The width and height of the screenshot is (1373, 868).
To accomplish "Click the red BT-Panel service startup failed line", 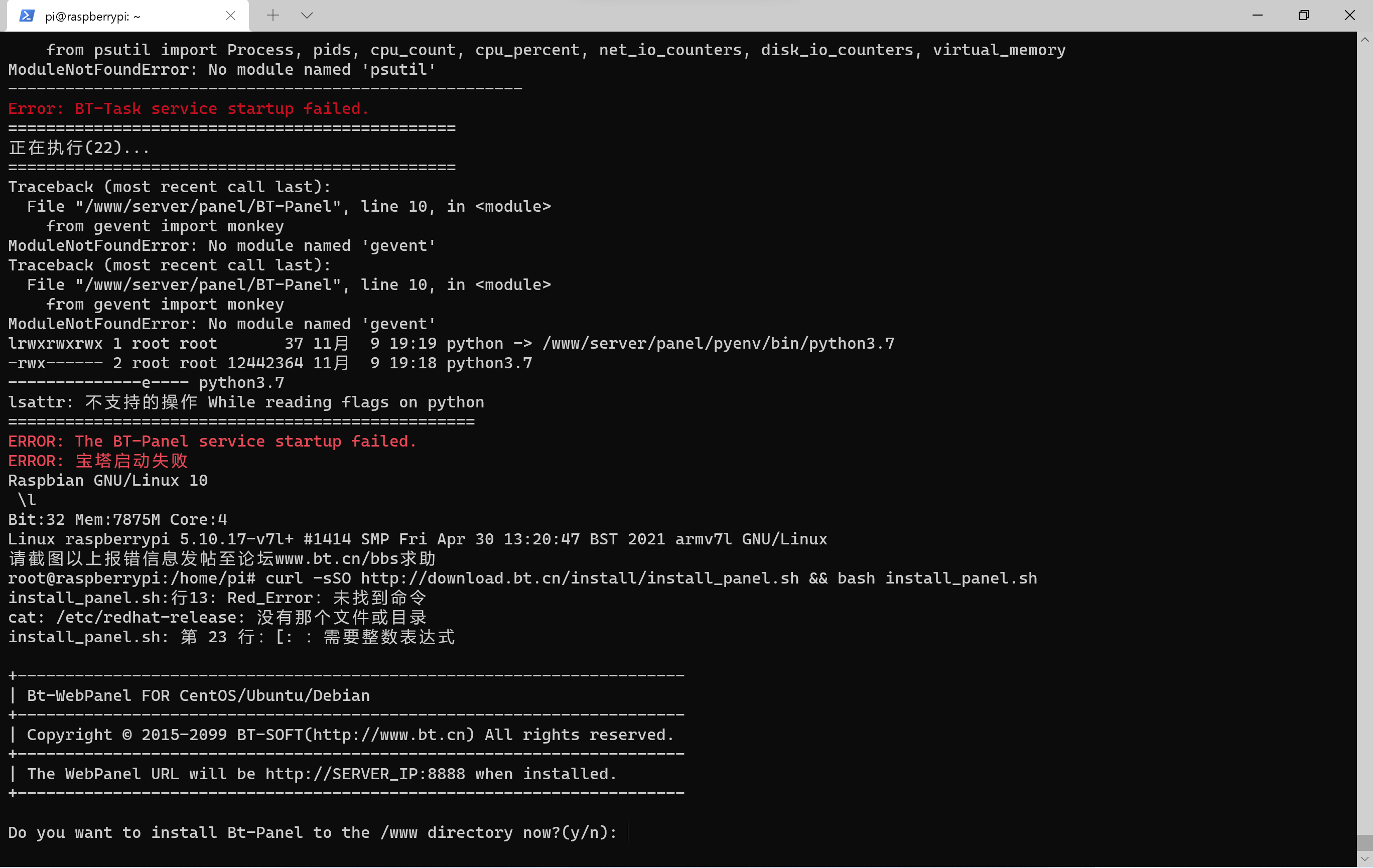I will click(x=212, y=441).
